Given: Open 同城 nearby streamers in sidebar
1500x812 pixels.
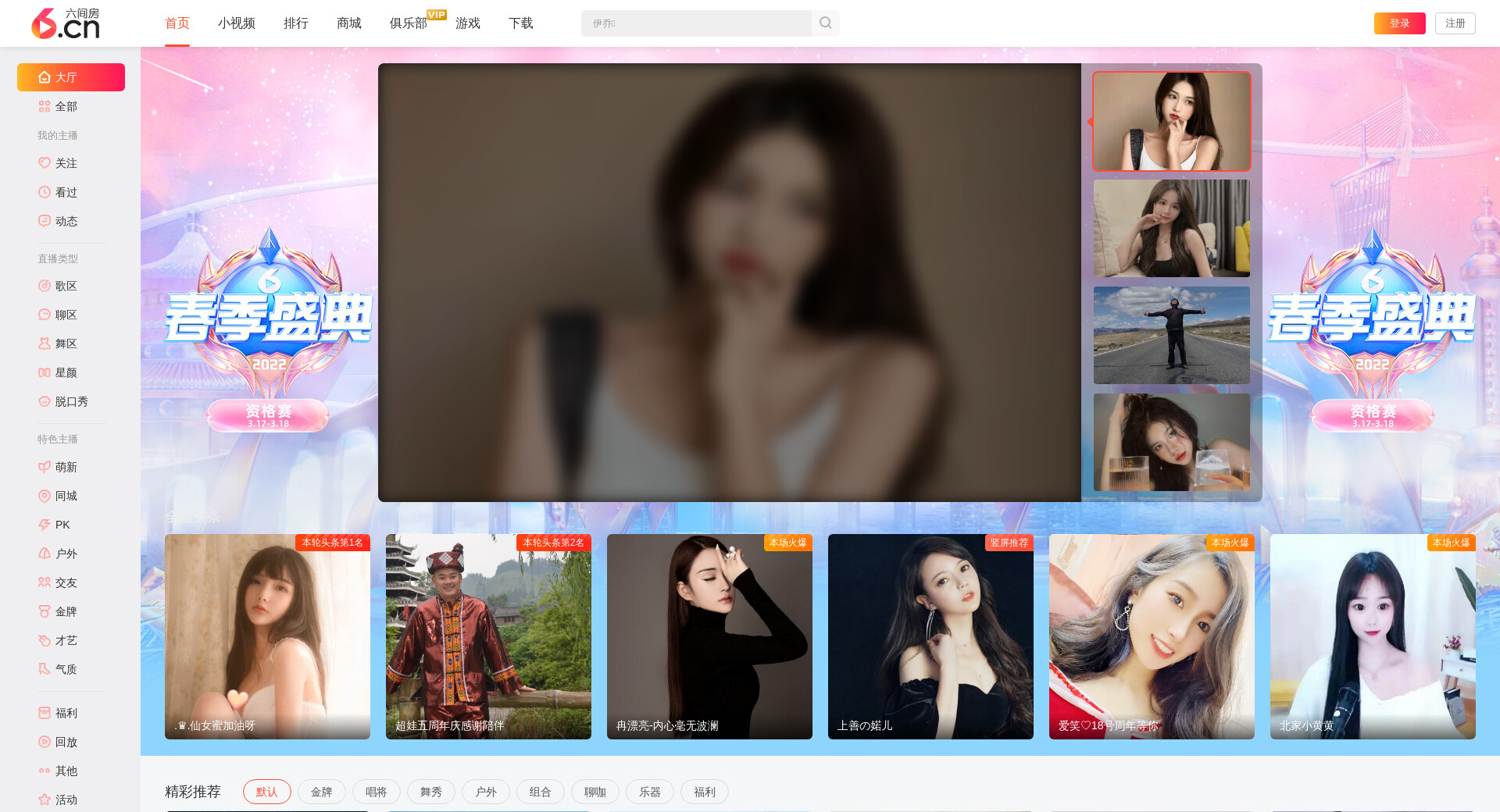Looking at the screenshot, I should 66,496.
